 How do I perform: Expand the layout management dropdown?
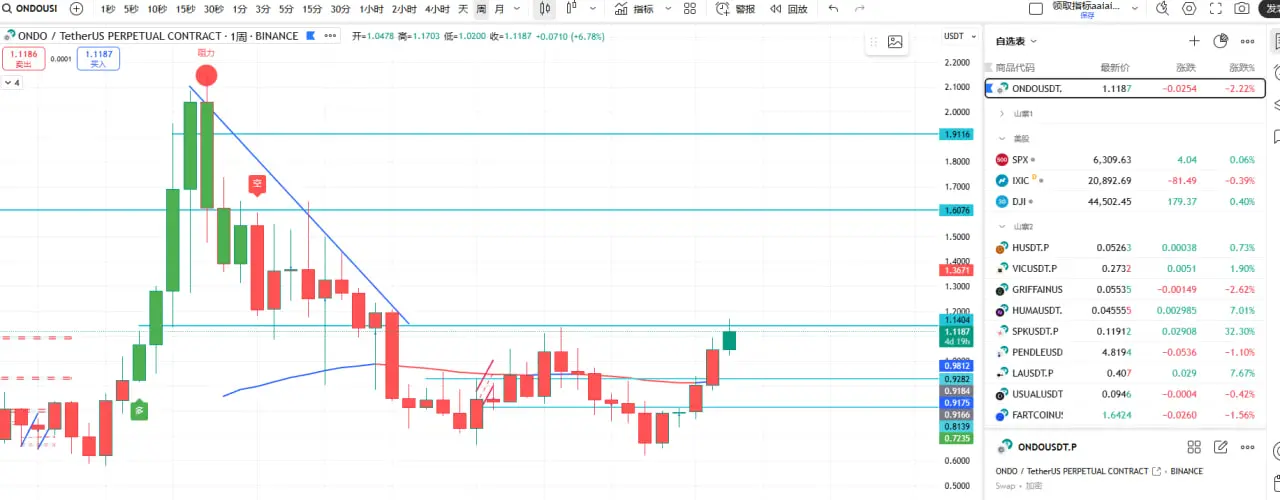1134,8
